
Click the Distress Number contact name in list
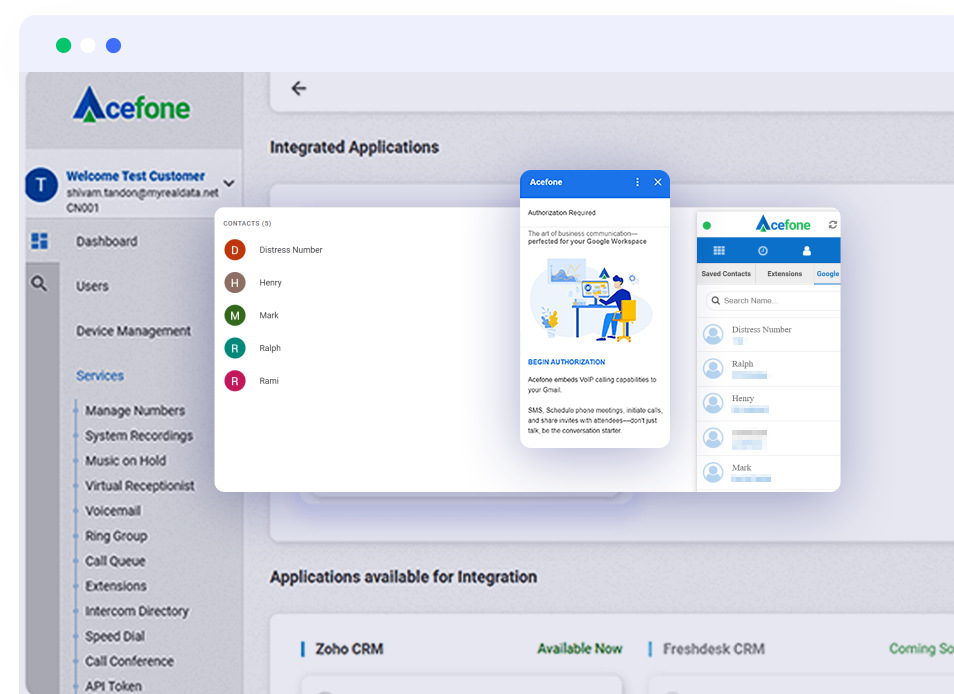click(x=291, y=250)
